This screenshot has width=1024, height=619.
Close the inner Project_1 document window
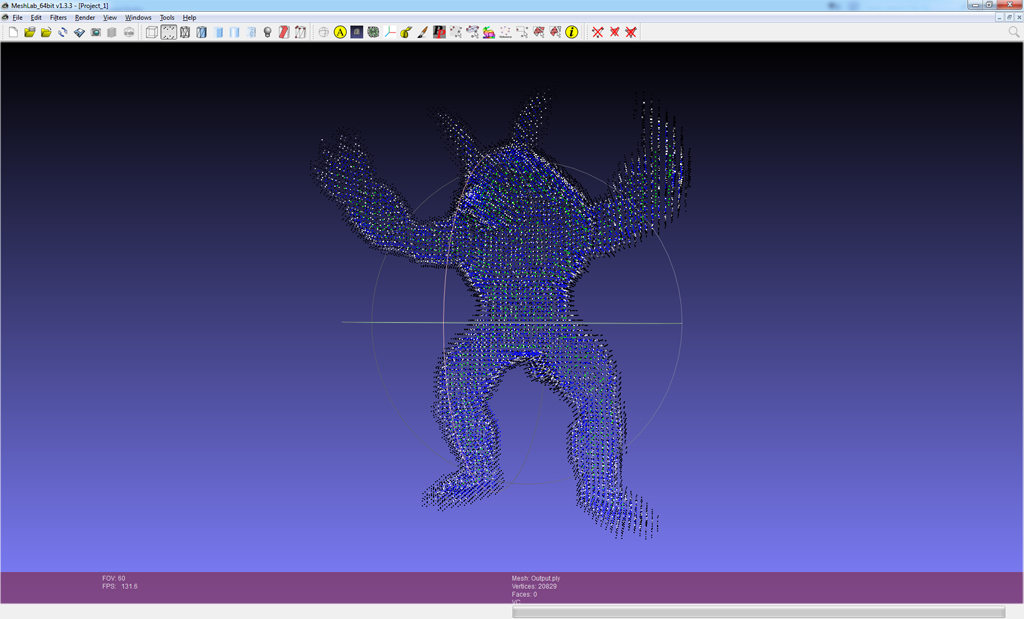1019,18
